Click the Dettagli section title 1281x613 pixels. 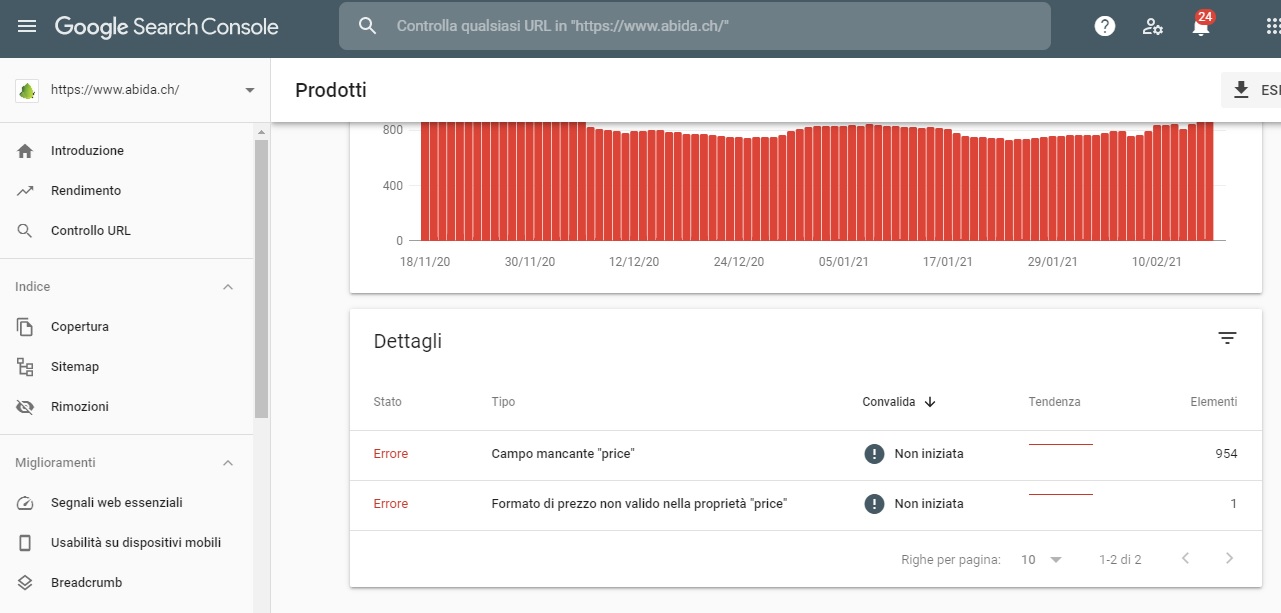click(x=408, y=341)
